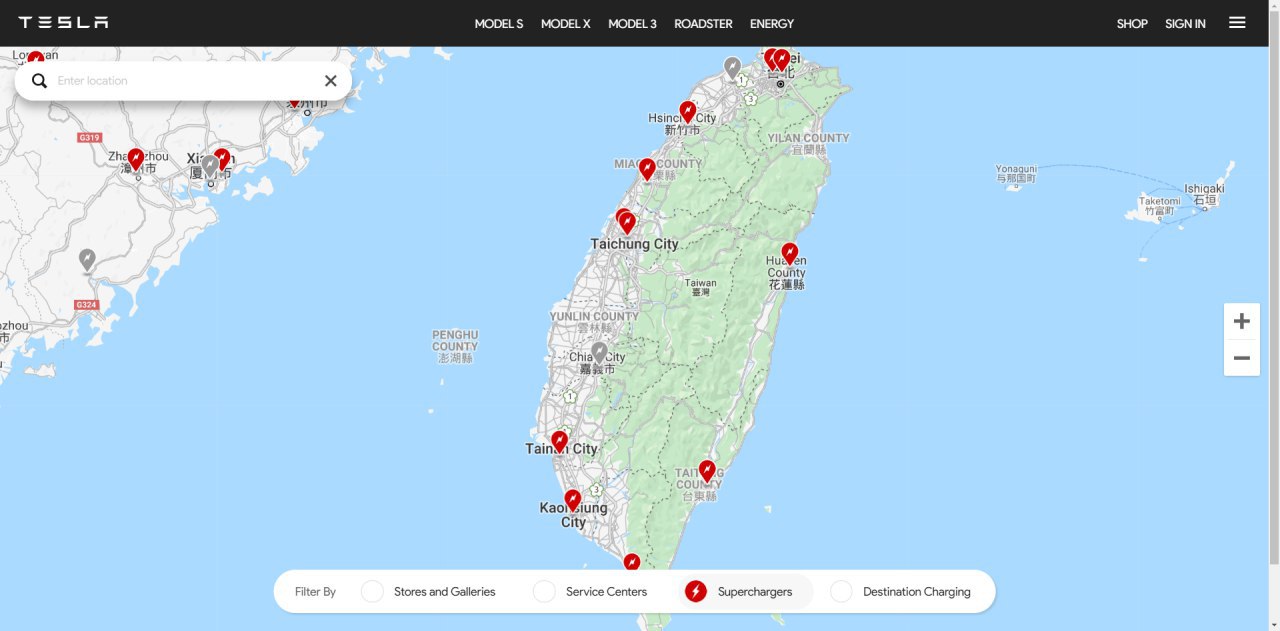The height and width of the screenshot is (631, 1280).
Task: Enable the Stores and Galleries filter
Action: pos(372,592)
